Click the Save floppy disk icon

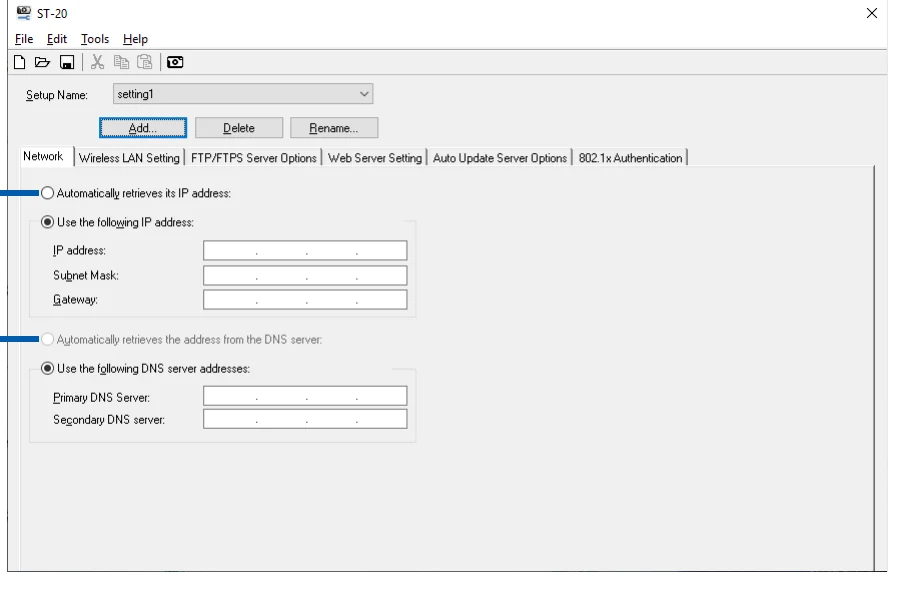(x=67, y=62)
